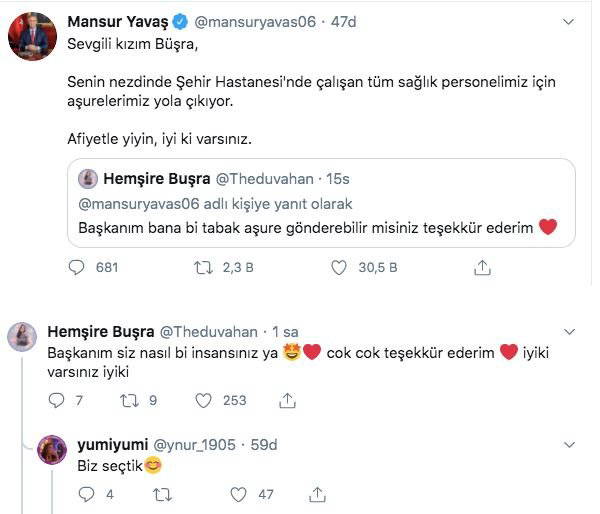Screen dimensions: 600x514
Task: Share Hemşire Buşra's thank-you tweet
Action: pos(287,400)
